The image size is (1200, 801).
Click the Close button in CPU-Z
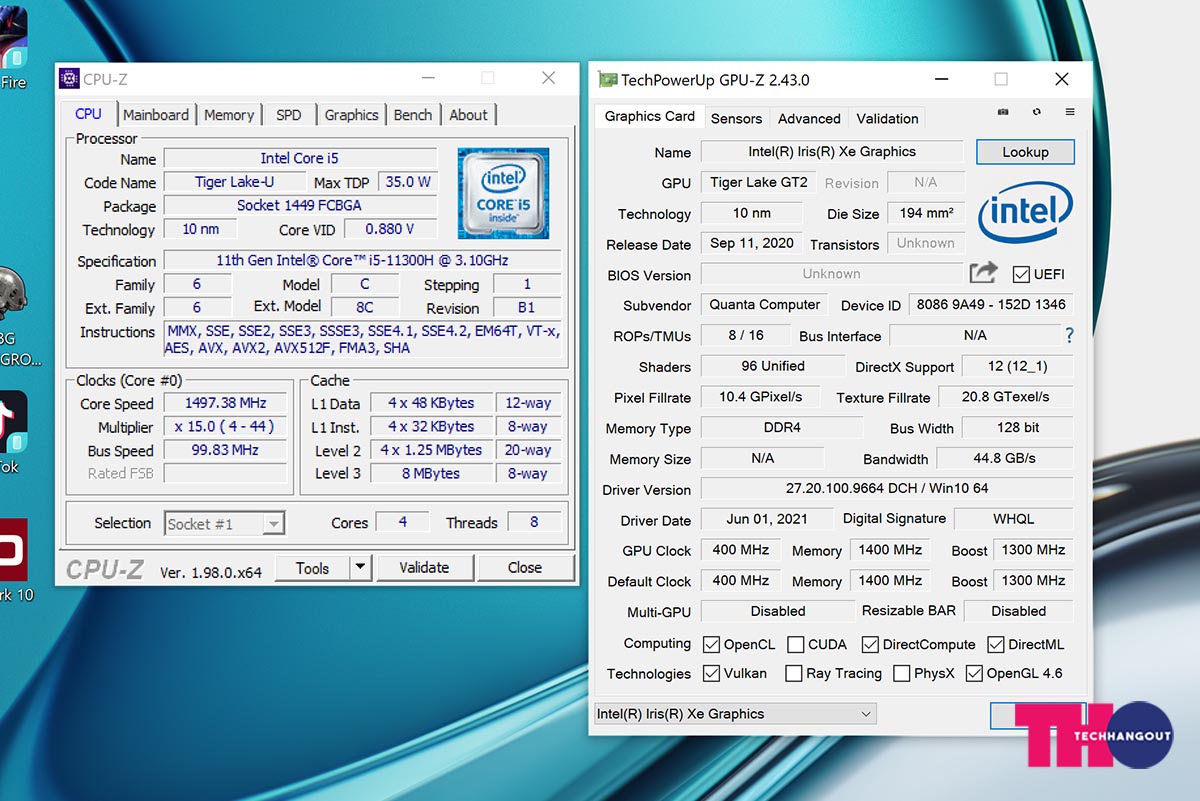525,568
